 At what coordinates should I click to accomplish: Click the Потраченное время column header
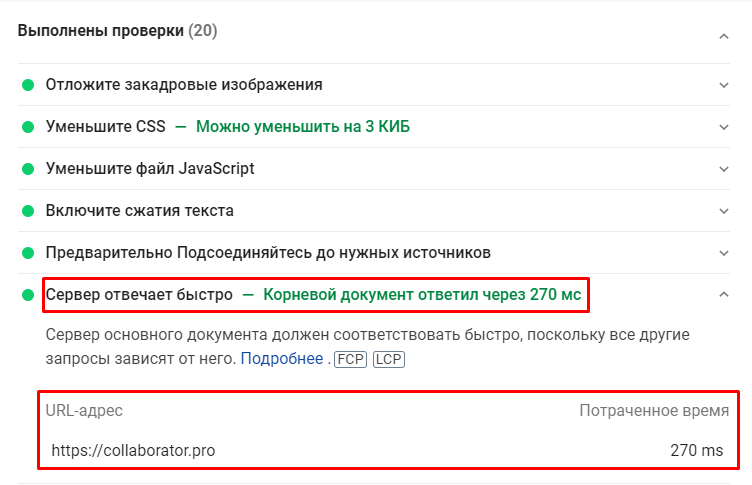[654, 411]
